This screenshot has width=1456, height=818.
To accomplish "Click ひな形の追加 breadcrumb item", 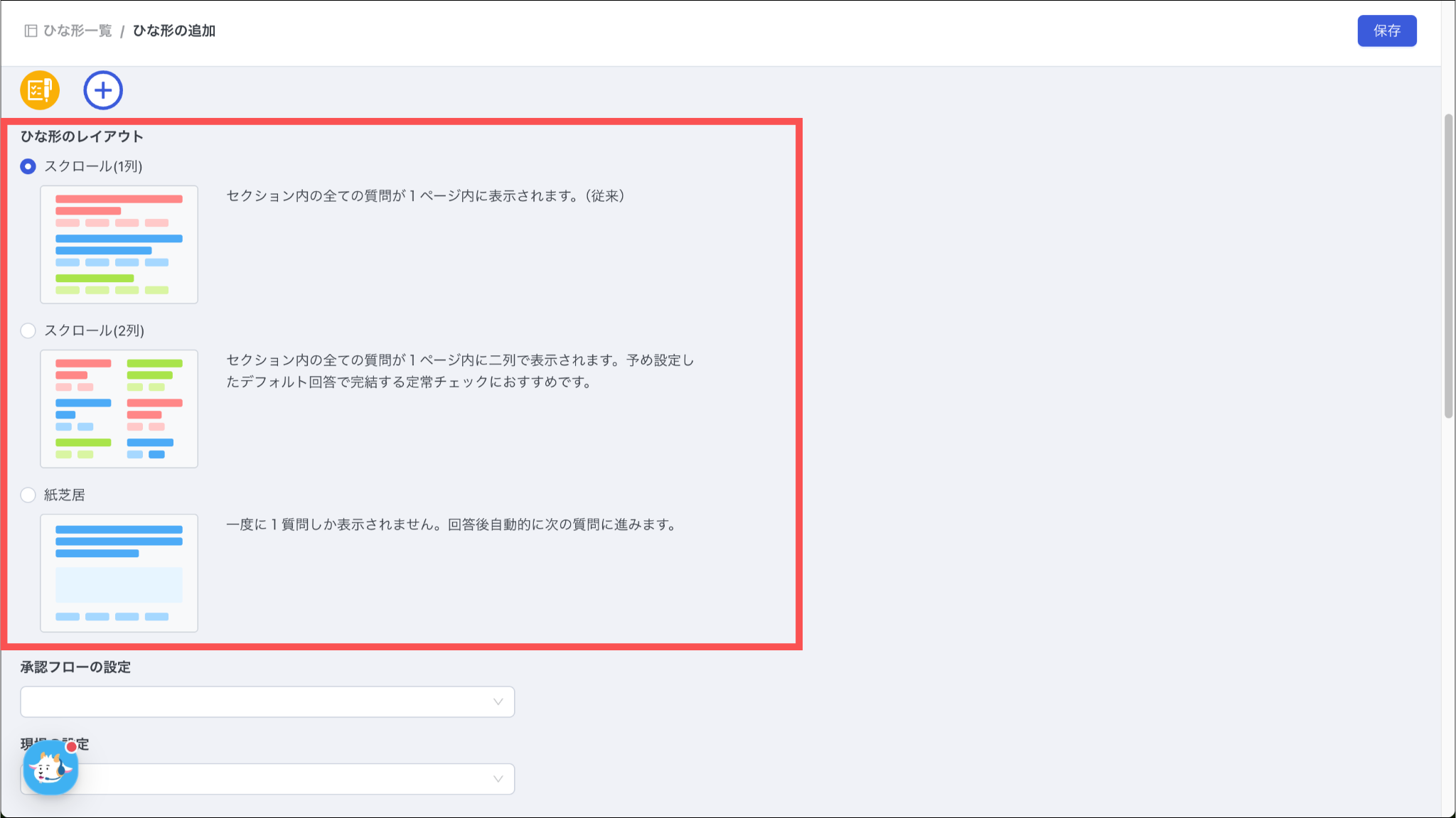I will pos(174,31).
